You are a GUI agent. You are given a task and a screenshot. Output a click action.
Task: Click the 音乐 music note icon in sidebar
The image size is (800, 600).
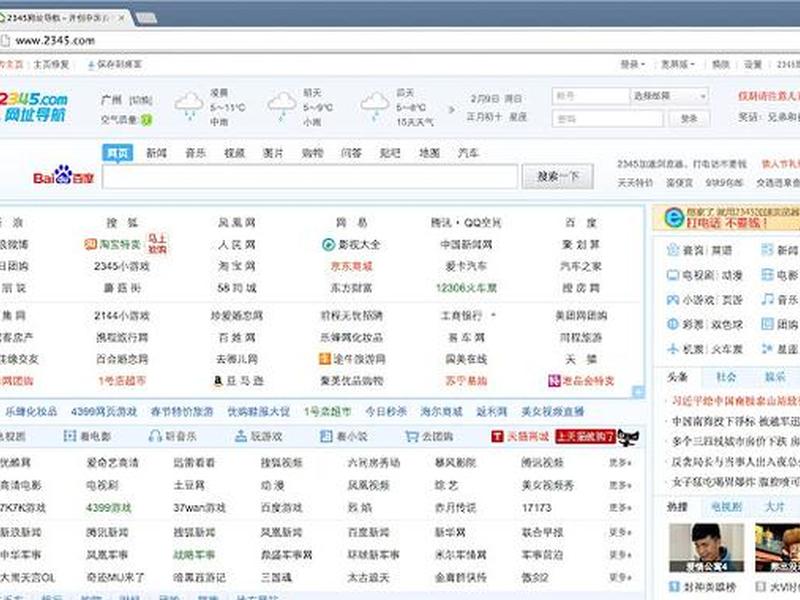pyautogui.click(x=767, y=299)
